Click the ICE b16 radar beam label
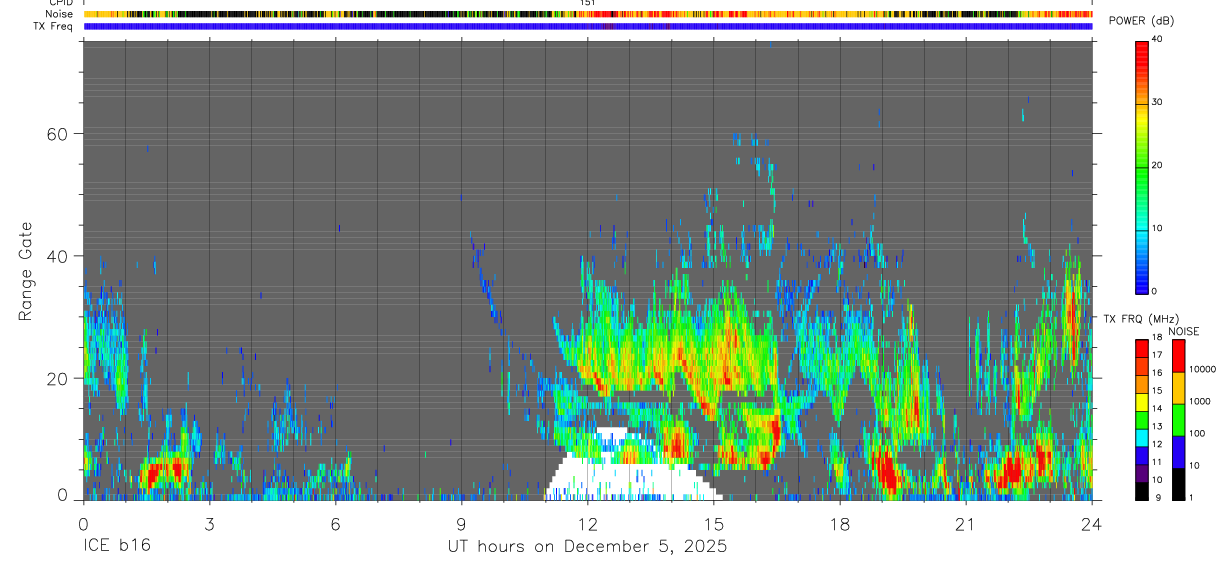The height and width of the screenshot is (567, 1228). pyautogui.click(x=116, y=547)
